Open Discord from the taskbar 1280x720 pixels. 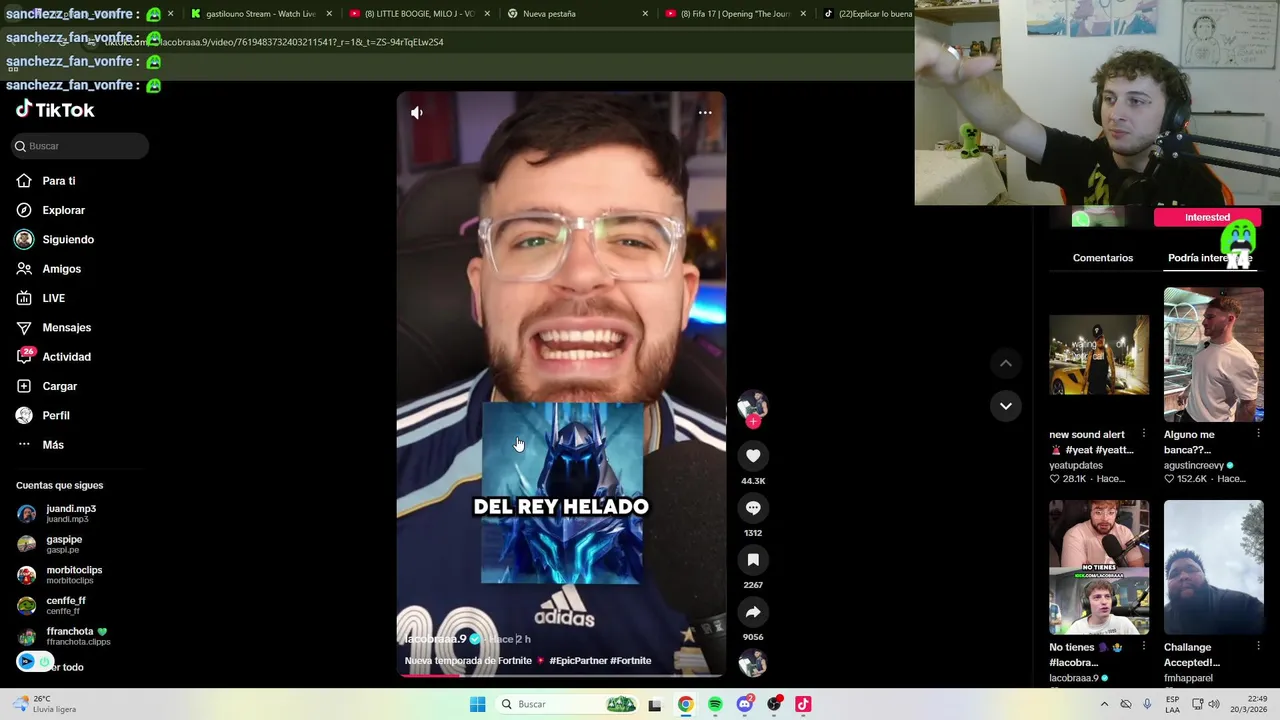pos(744,704)
